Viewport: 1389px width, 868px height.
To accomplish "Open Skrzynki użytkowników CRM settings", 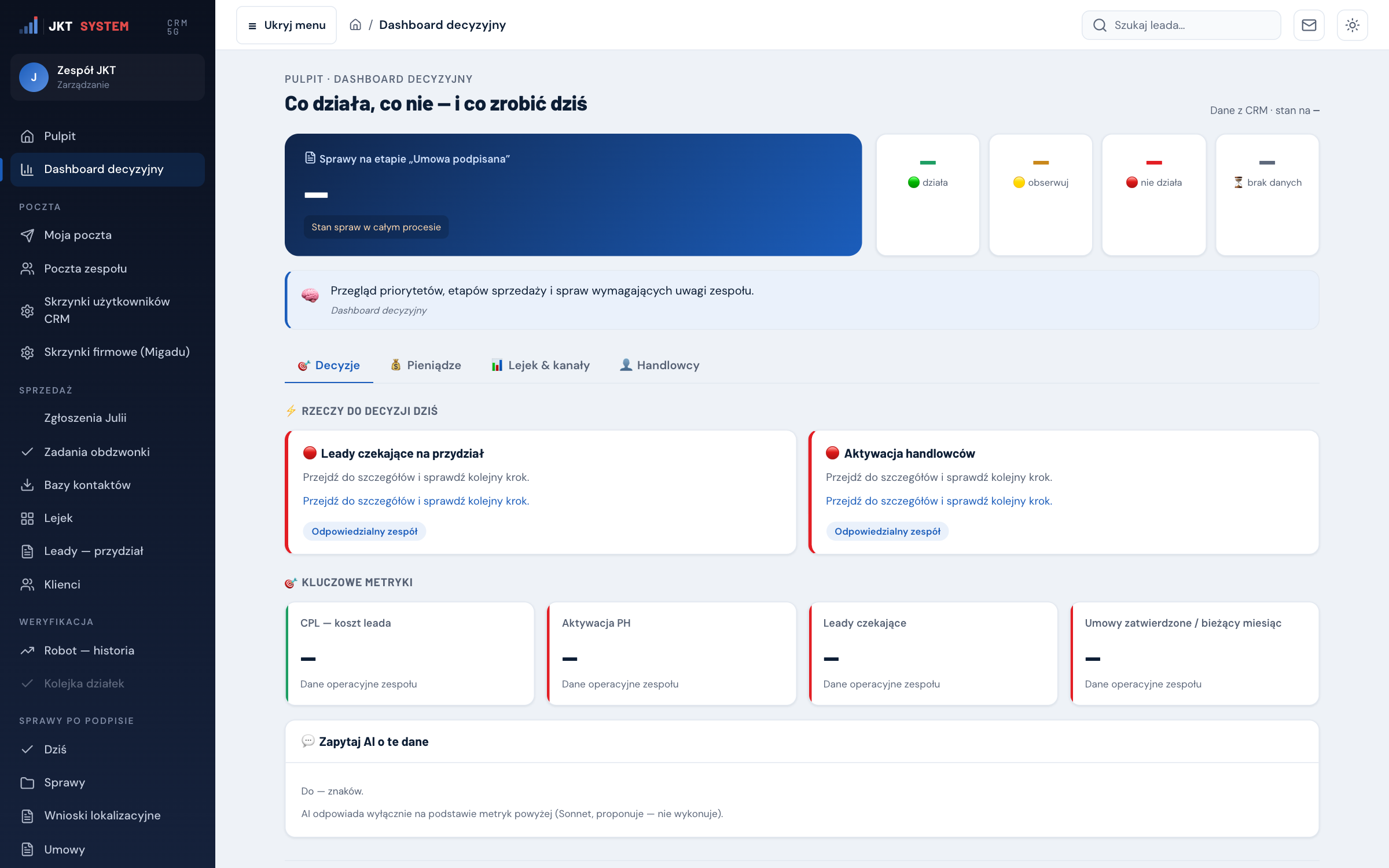I will coord(108,310).
